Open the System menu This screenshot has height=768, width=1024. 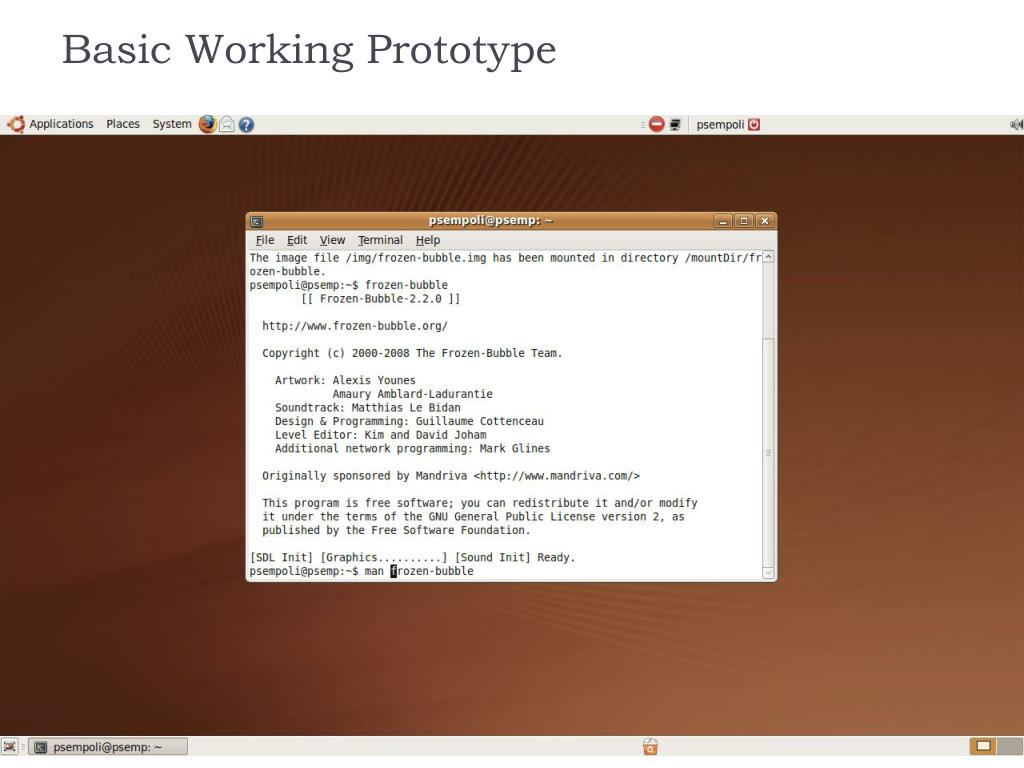click(172, 124)
